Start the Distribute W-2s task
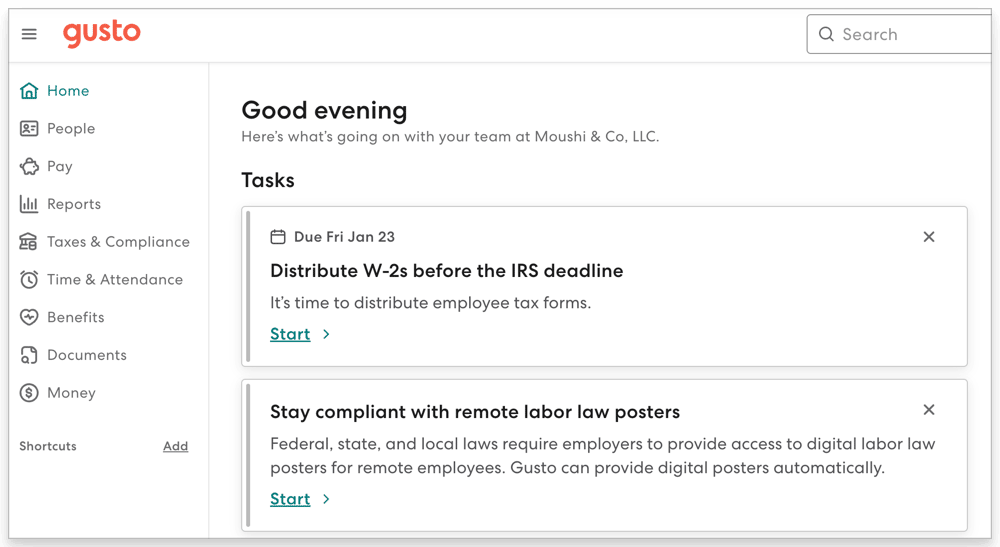1000x547 pixels. coord(290,334)
